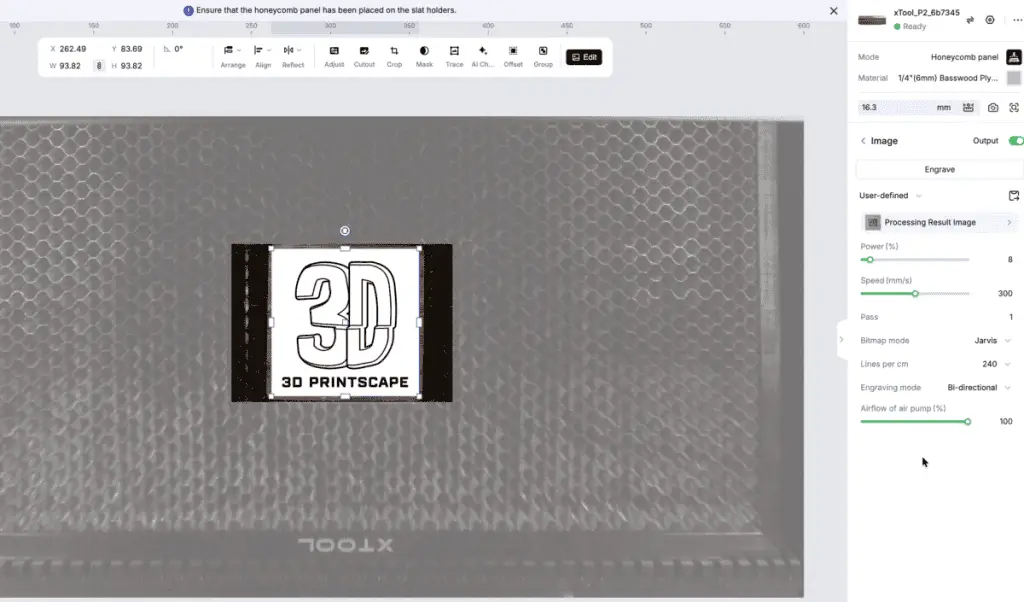The image size is (1024, 602).
Task: Click the material gray swatch
Action: point(1014,78)
